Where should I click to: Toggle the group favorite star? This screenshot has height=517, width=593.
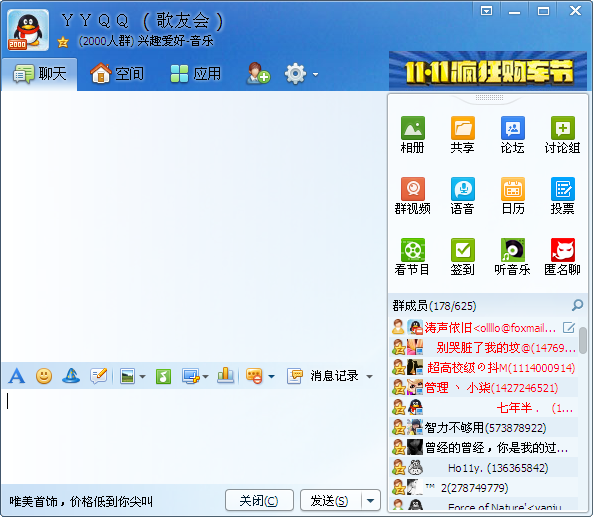(63, 42)
